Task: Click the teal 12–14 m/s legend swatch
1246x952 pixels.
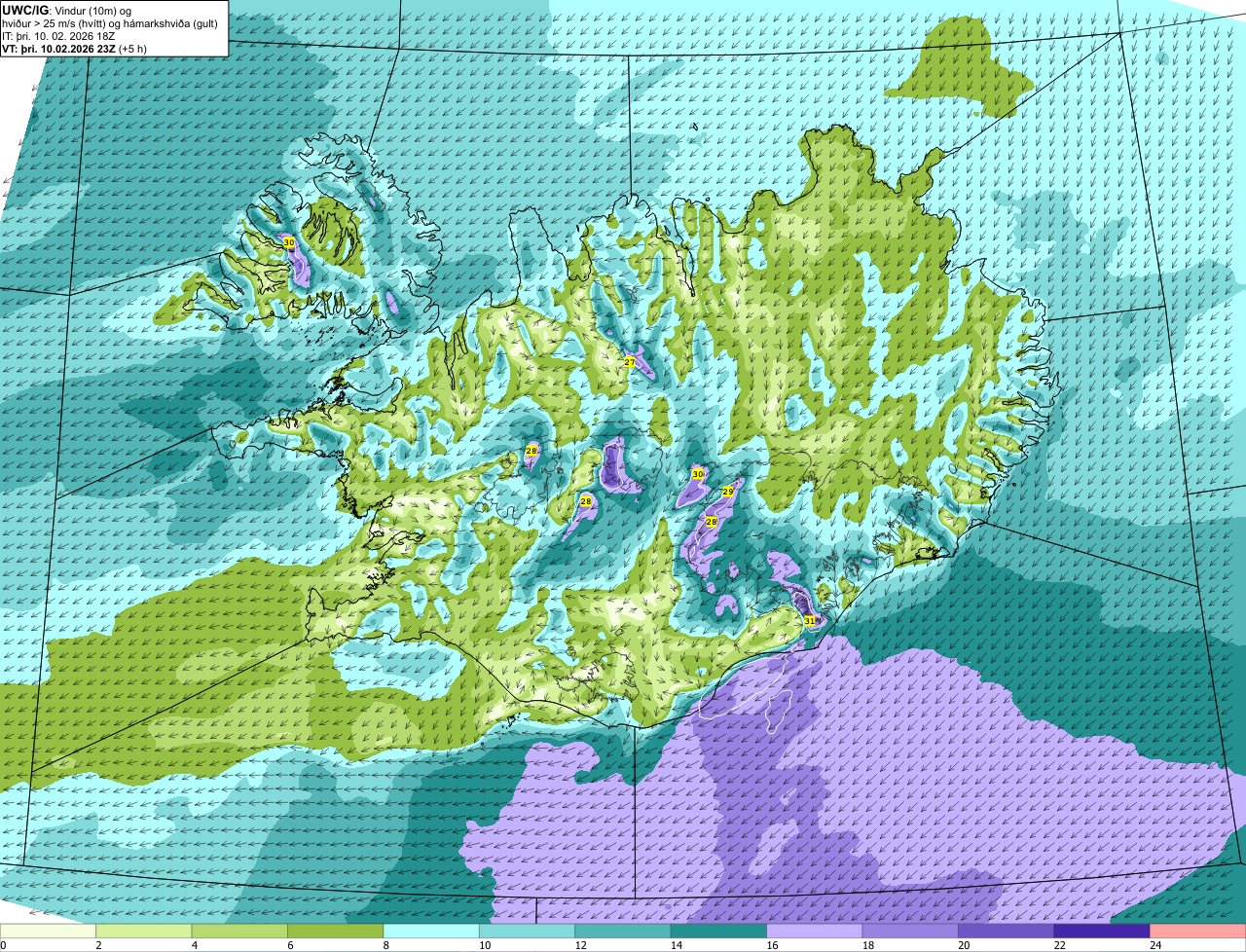Action: point(624,932)
